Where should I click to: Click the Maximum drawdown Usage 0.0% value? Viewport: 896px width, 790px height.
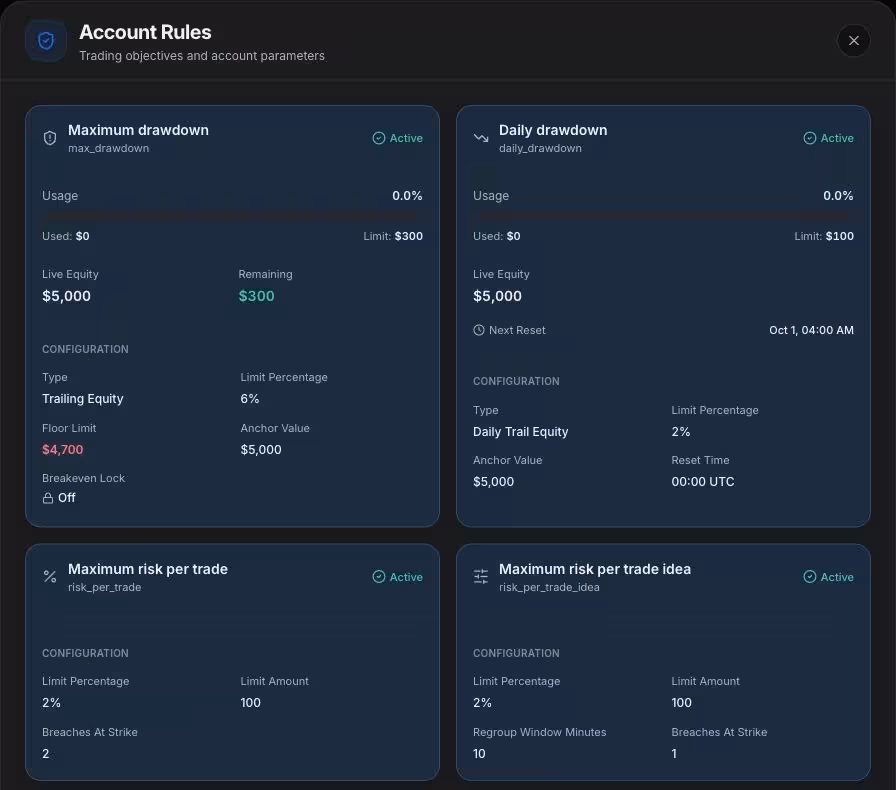(x=407, y=196)
